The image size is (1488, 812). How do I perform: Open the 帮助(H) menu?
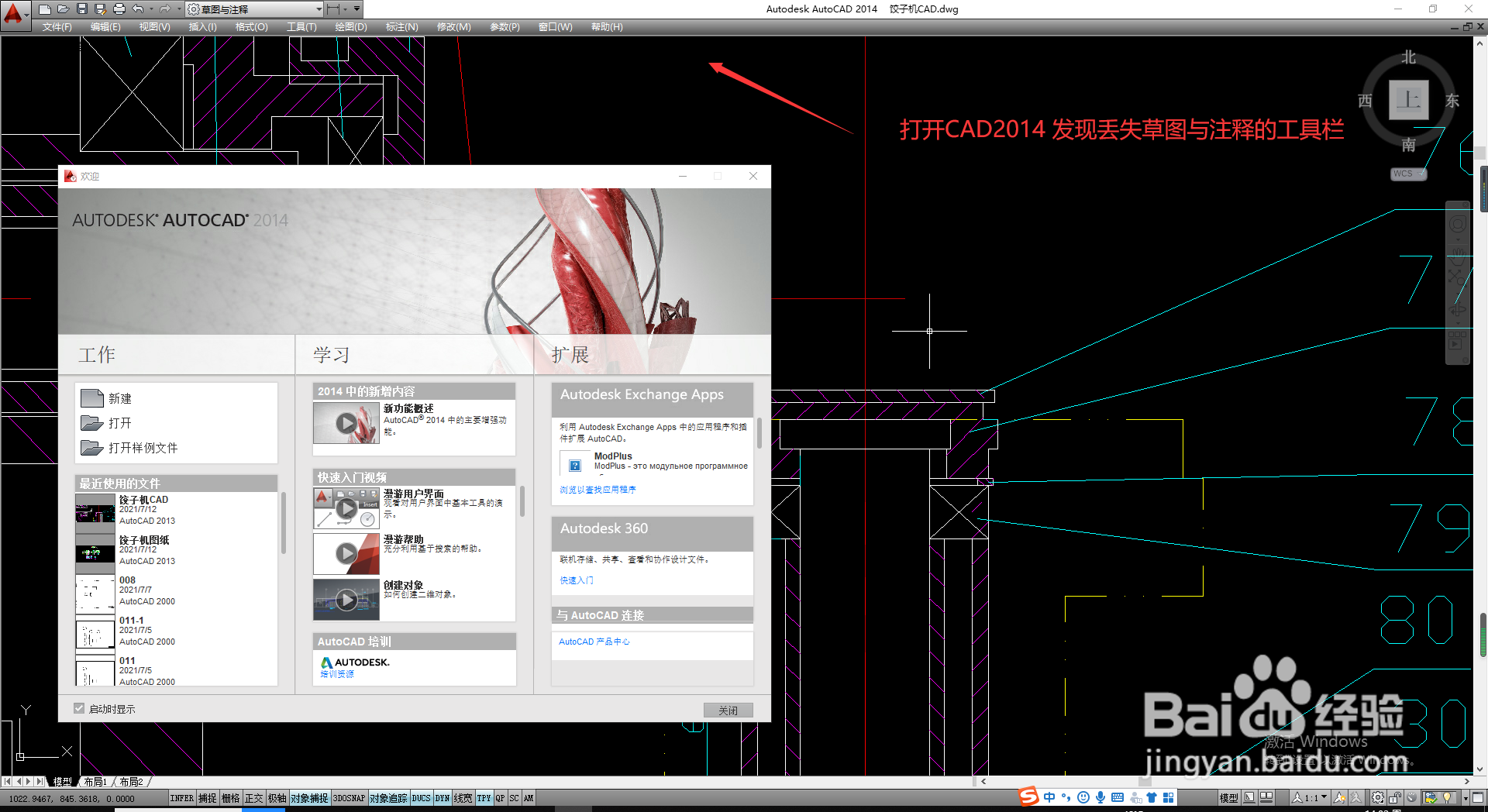(x=607, y=26)
